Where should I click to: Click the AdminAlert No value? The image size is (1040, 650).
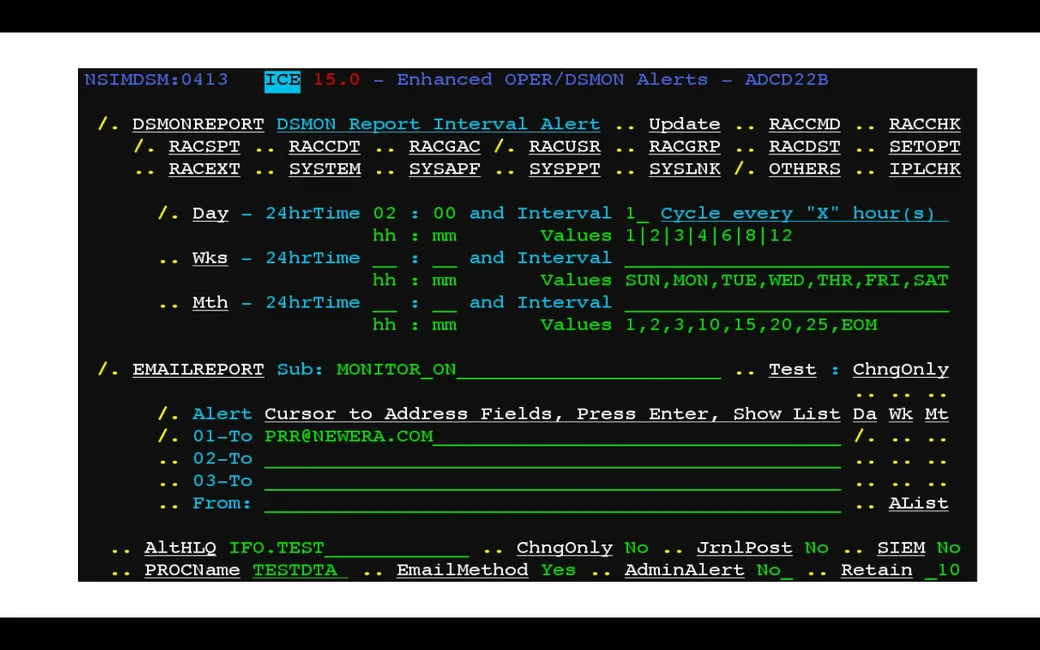775,570
